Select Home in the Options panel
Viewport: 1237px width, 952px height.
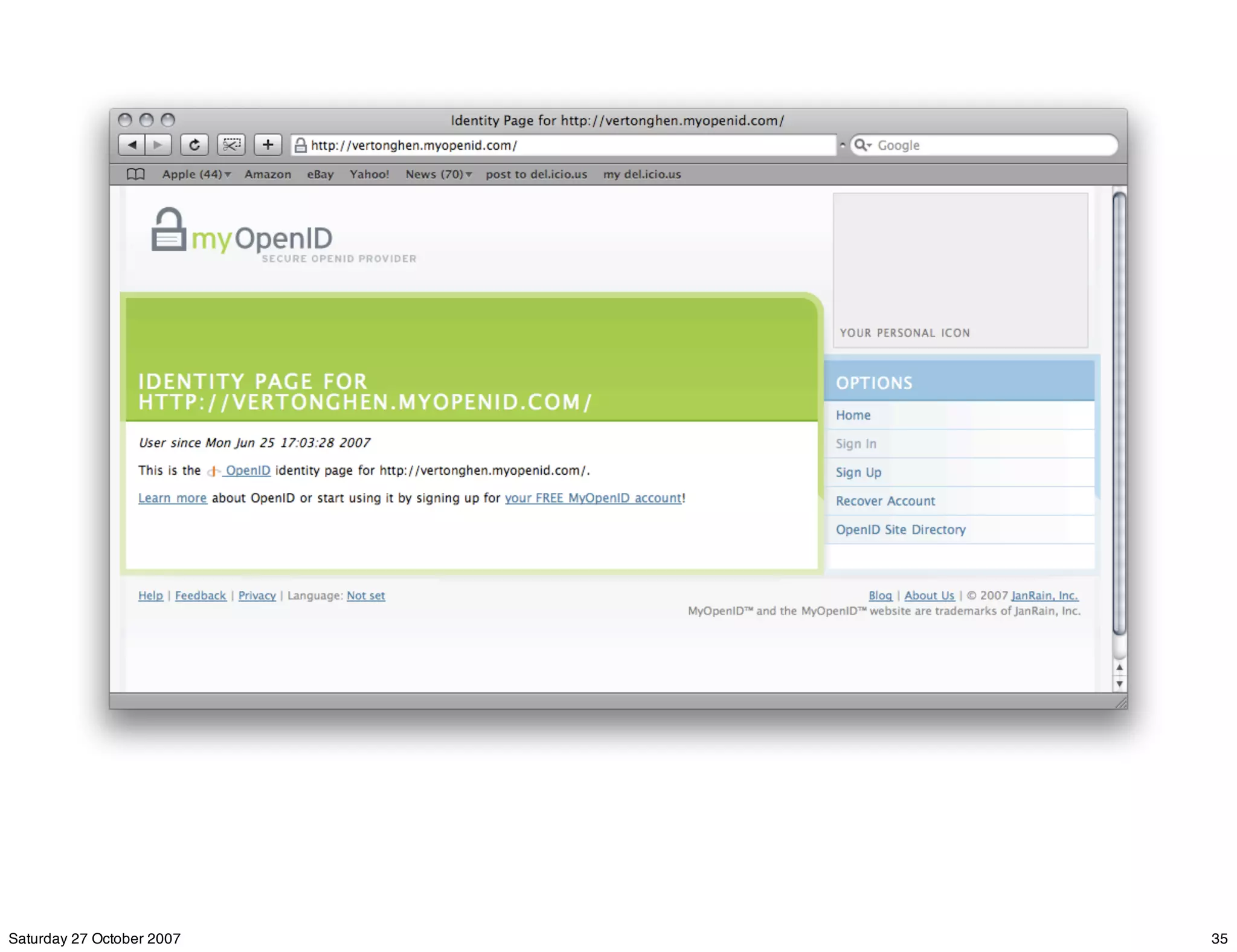pyautogui.click(x=959, y=415)
